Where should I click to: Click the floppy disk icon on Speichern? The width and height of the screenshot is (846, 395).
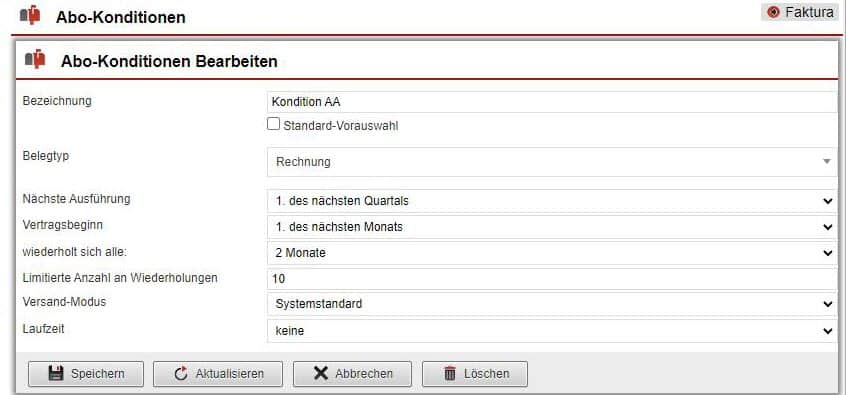tap(56, 373)
